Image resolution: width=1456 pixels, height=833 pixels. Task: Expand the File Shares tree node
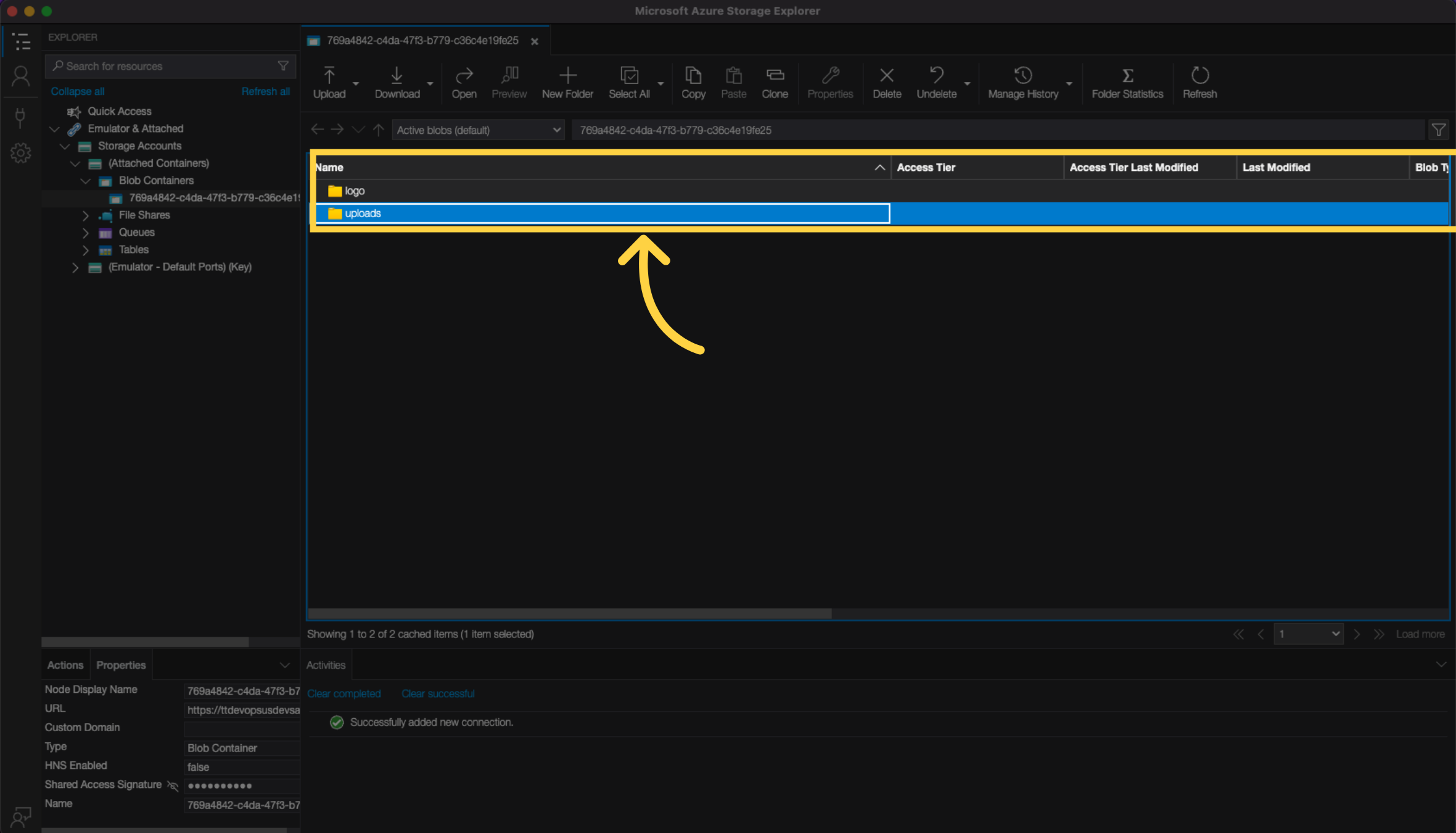(x=86, y=215)
